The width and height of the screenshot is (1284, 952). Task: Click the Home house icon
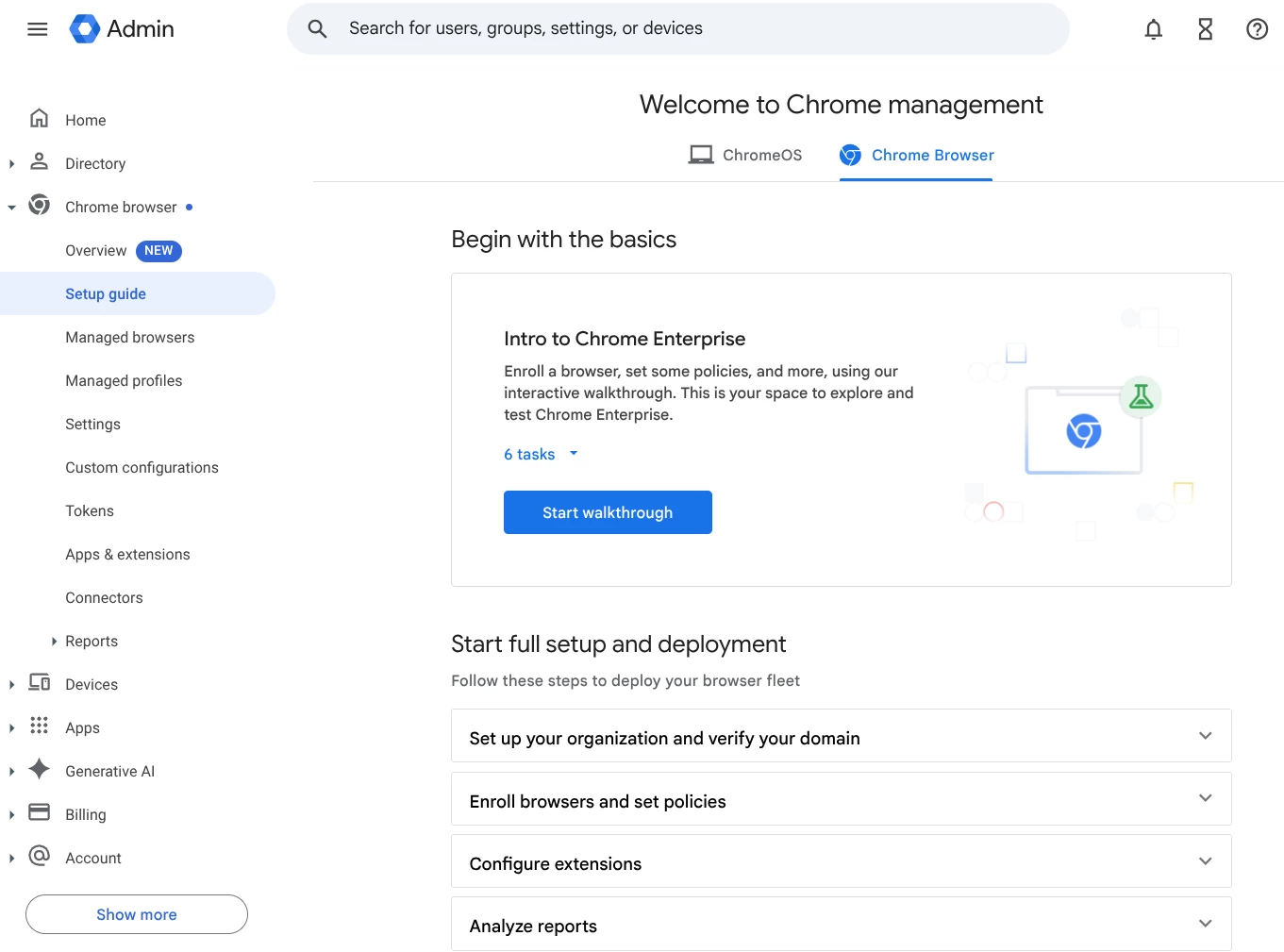39,119
